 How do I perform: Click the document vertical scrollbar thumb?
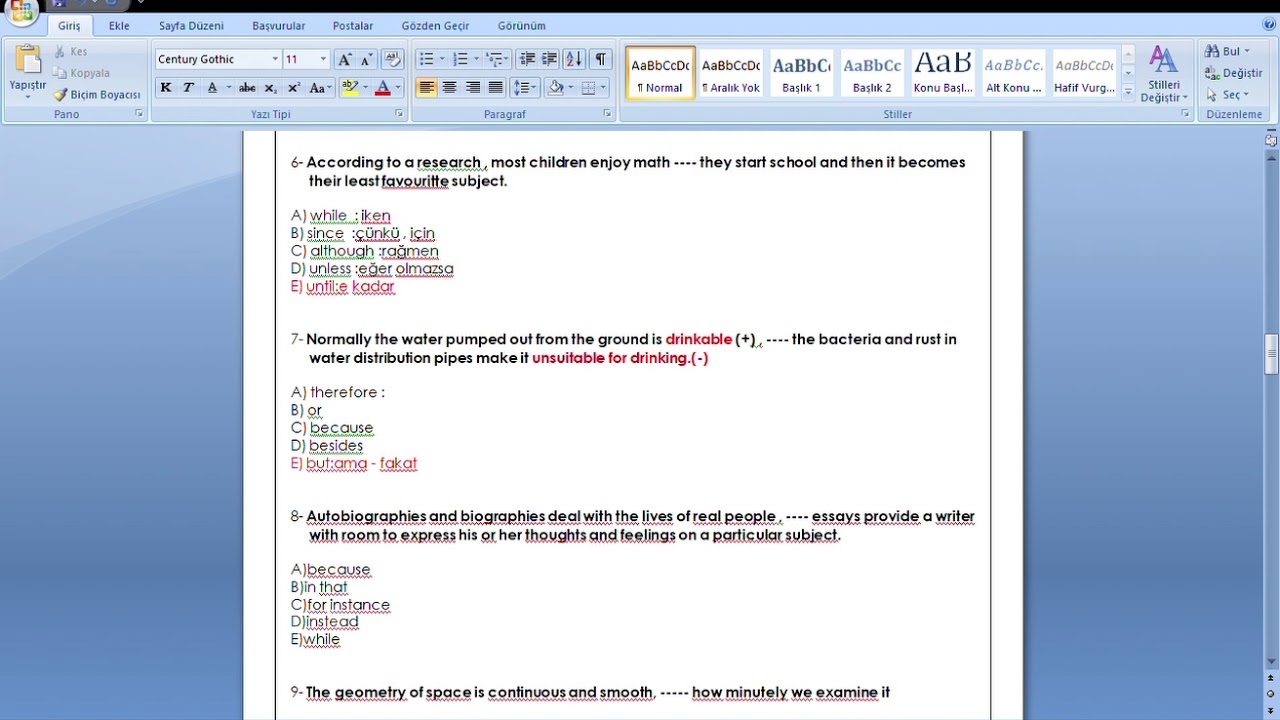pos(1271,355)
